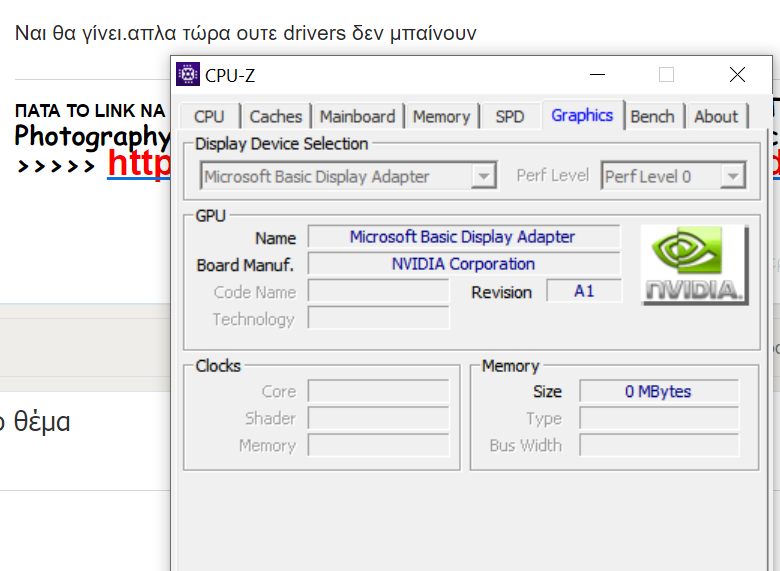The image size is (780, 571).
Task: Click the CPU-Z app icon in title bar
Action: tap(188, 74)
